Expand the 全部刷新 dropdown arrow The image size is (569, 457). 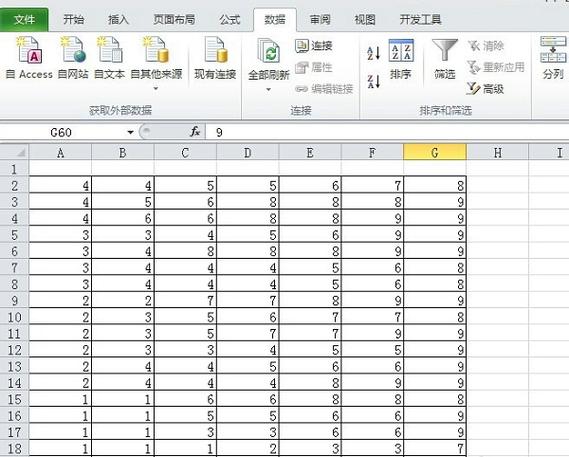pos(269,89)
